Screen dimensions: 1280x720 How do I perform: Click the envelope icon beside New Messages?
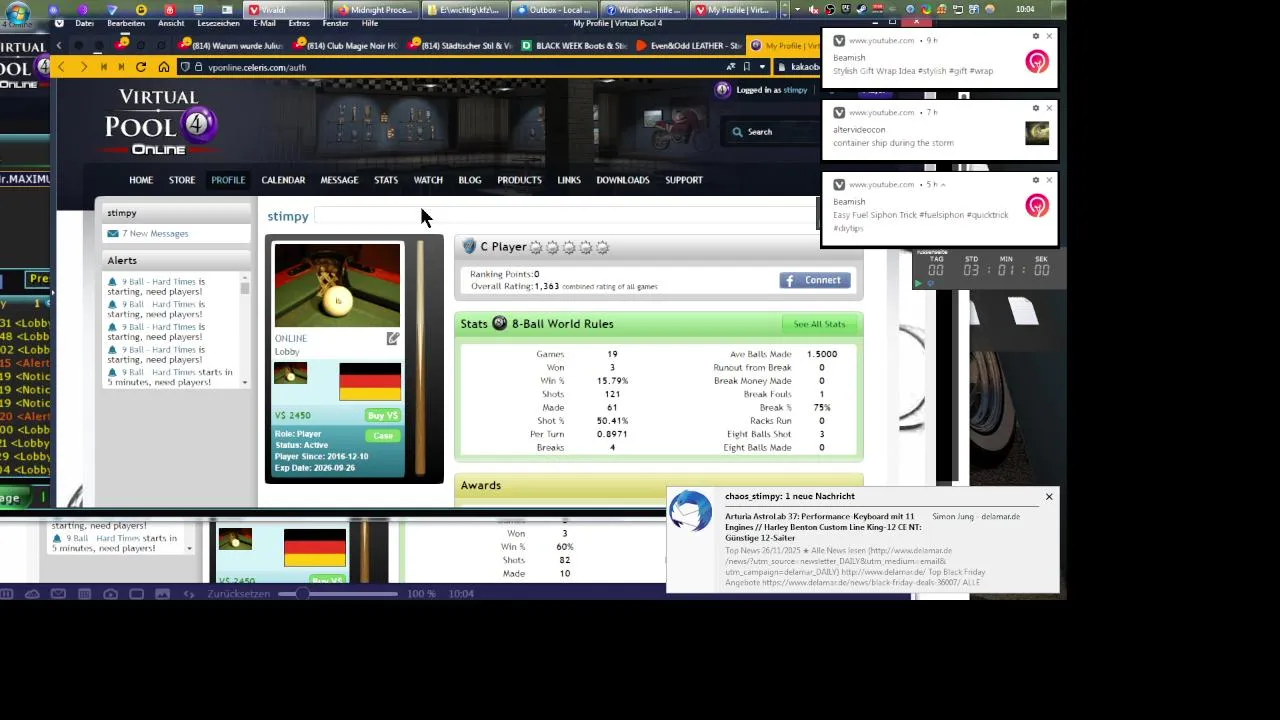click(x=113, y=234)
